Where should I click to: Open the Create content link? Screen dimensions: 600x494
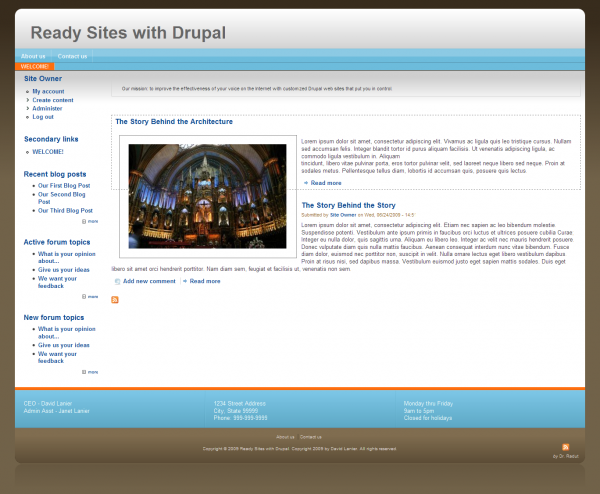52,100
